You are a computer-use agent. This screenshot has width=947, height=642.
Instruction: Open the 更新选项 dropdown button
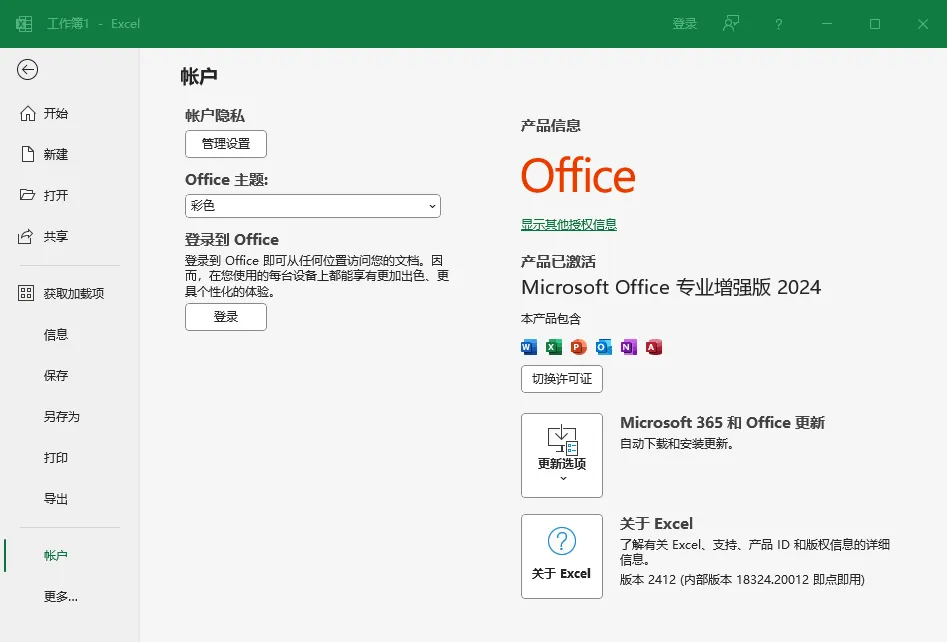point(562,455)
